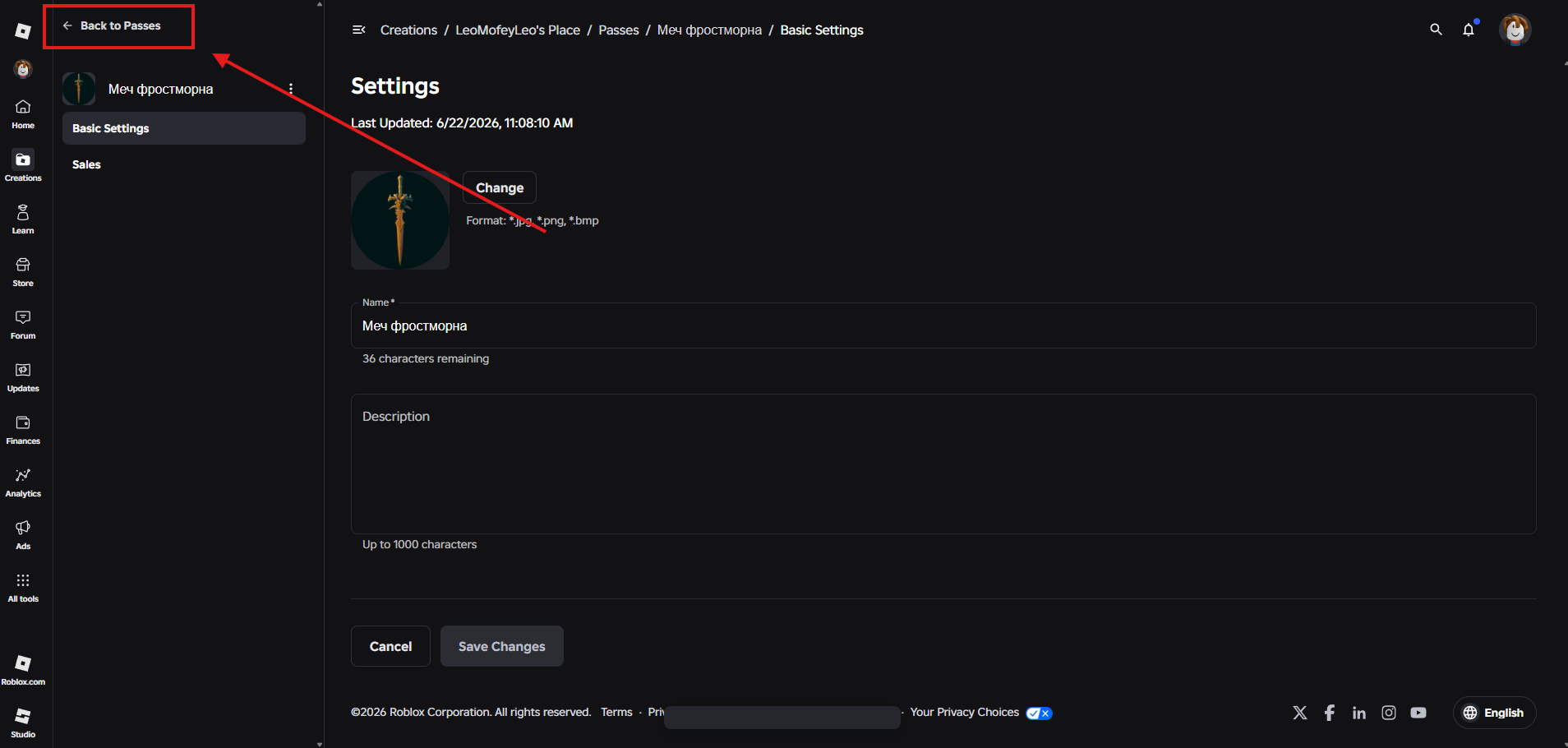Screen dimensions: 1568x748
Task: Click the image Format hint text
Action: 533,220
